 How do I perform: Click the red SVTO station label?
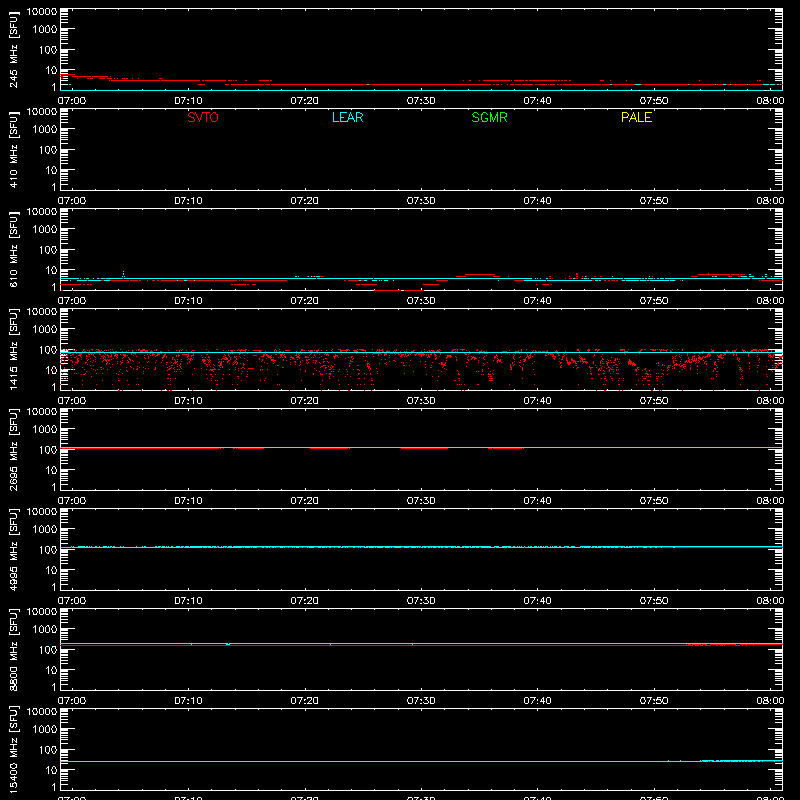click(203, 117)
